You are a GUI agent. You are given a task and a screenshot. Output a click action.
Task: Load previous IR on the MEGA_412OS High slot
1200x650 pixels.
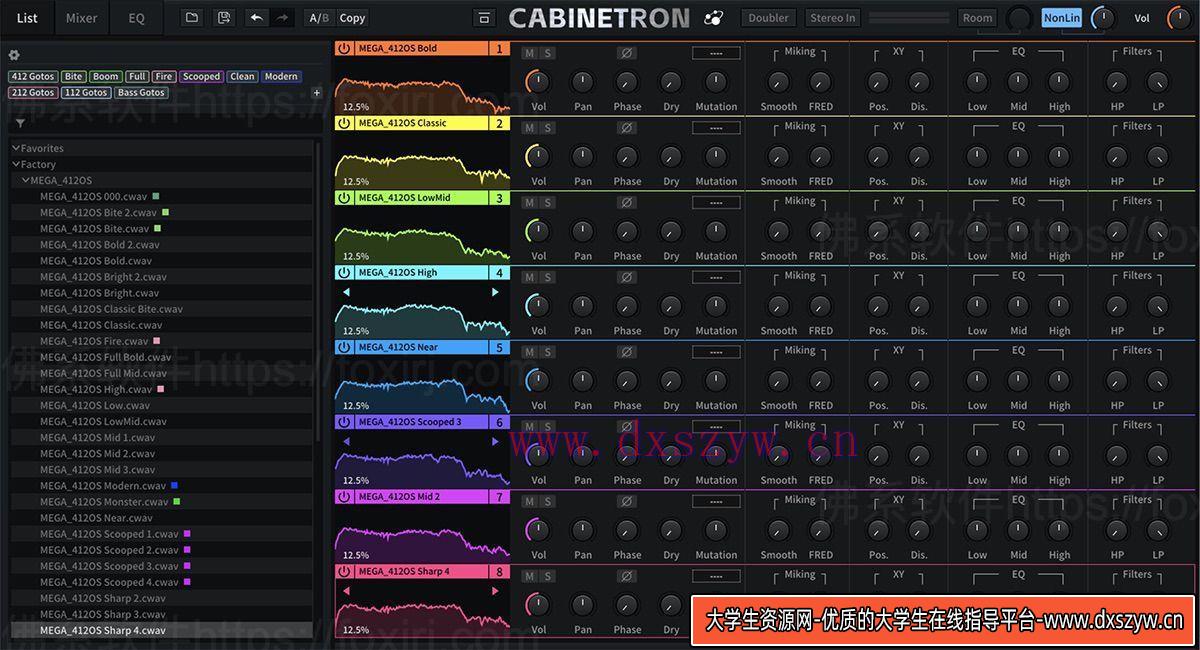(346, 292)
